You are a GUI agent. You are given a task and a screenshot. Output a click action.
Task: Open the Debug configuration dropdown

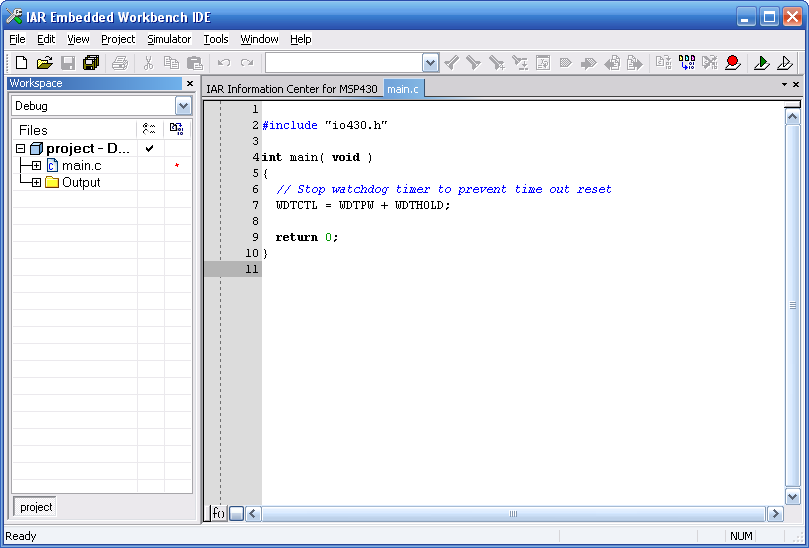[x=183, y=106]
